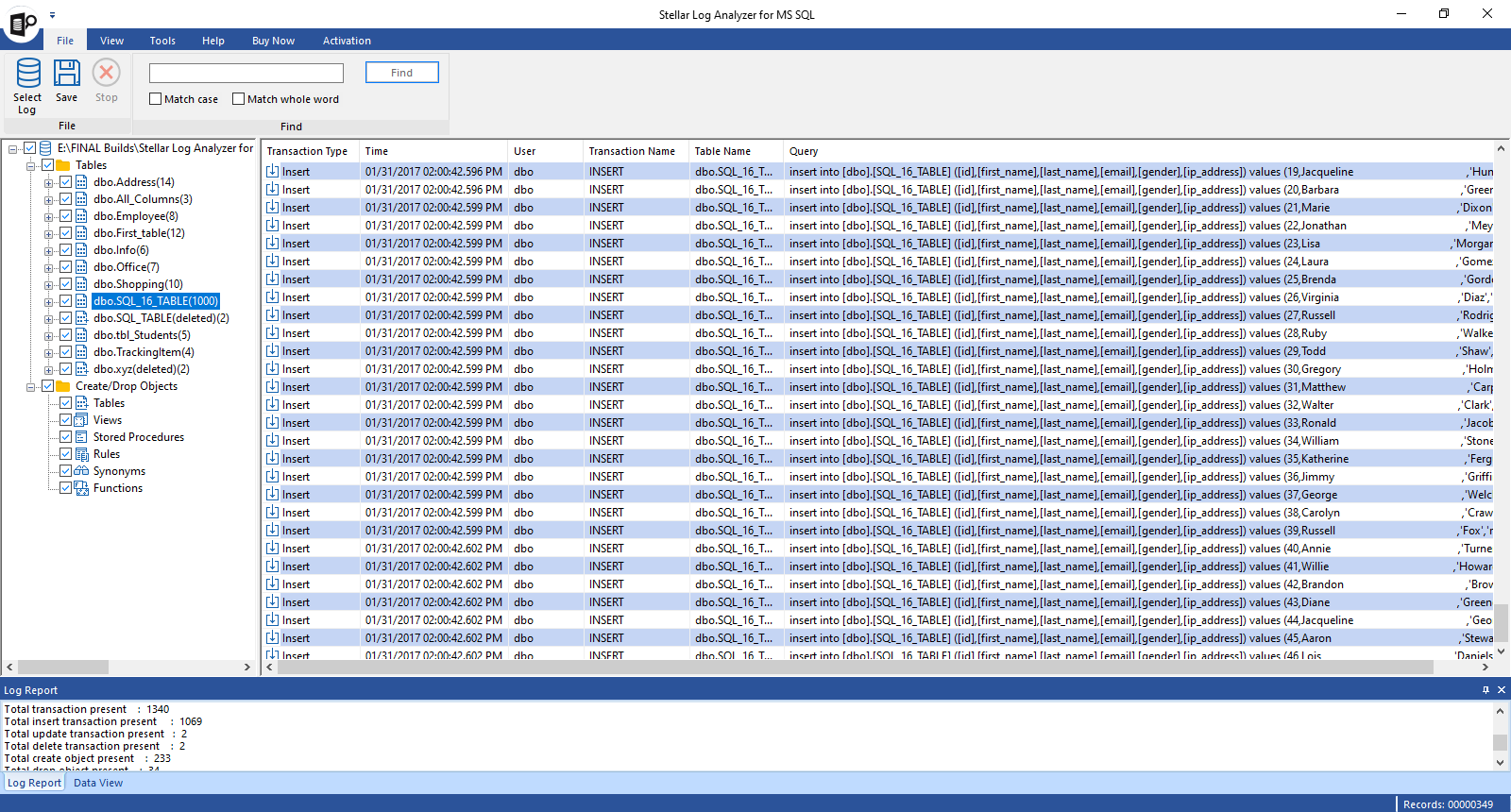Click the table icon beside dbo.Address(14)
Screen dimensions: 1511x812
coord(82,182)
